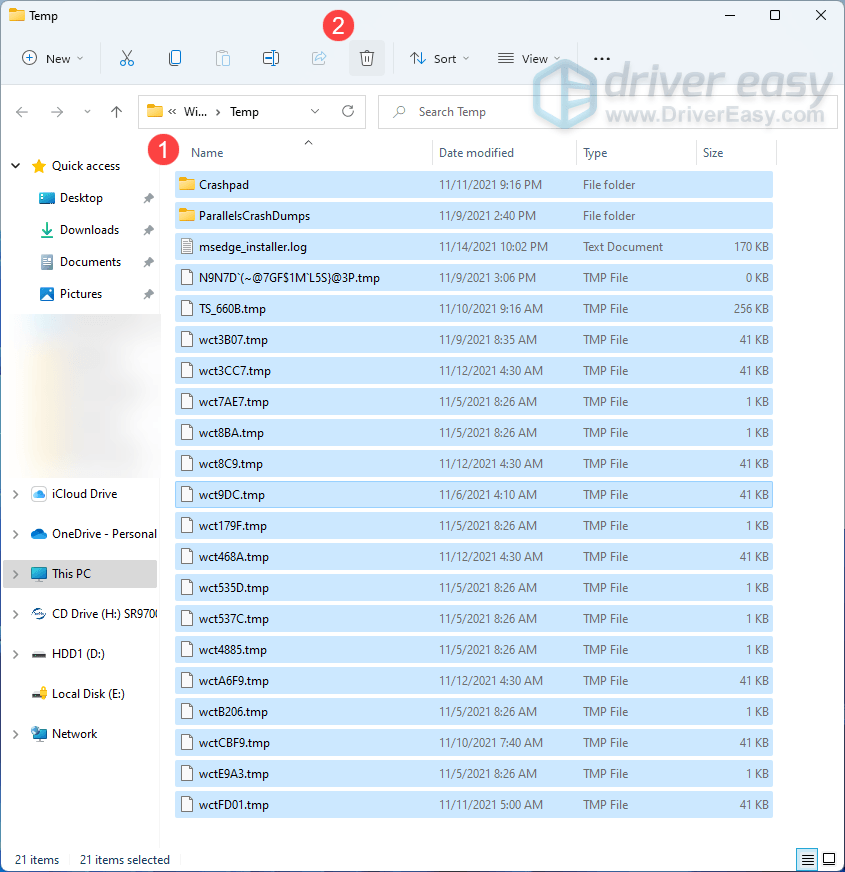Select file wct535D.tmp

pyautogui.click(x=473, y=588)
